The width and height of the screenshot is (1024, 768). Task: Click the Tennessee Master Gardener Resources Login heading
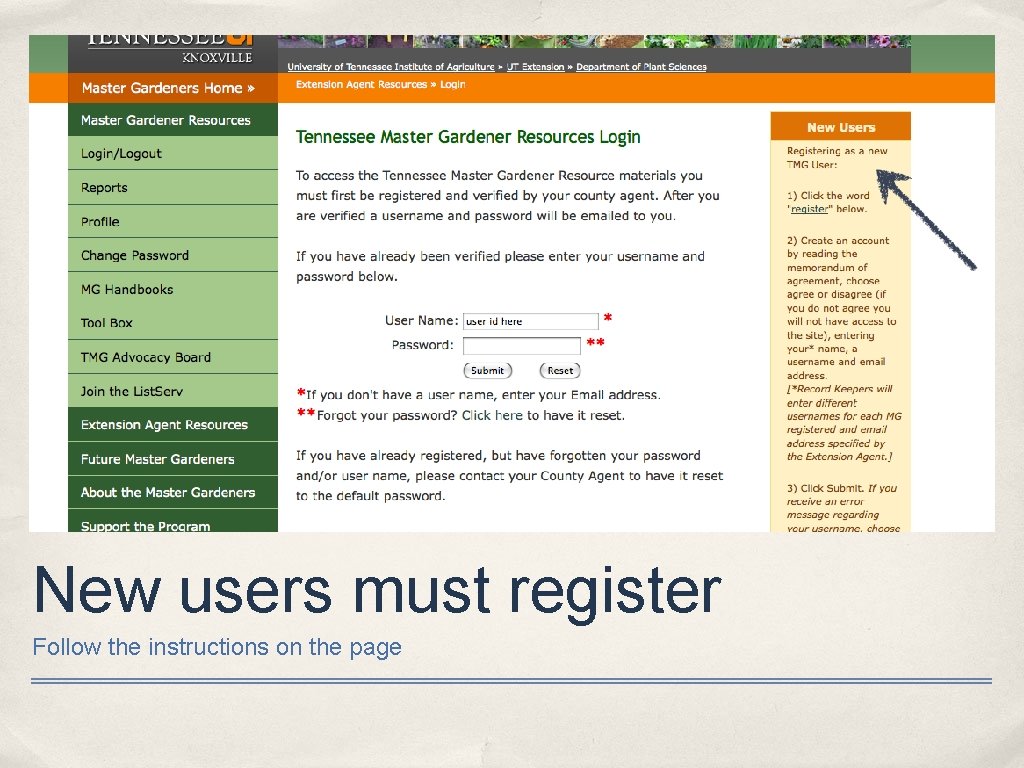[468, 137]
